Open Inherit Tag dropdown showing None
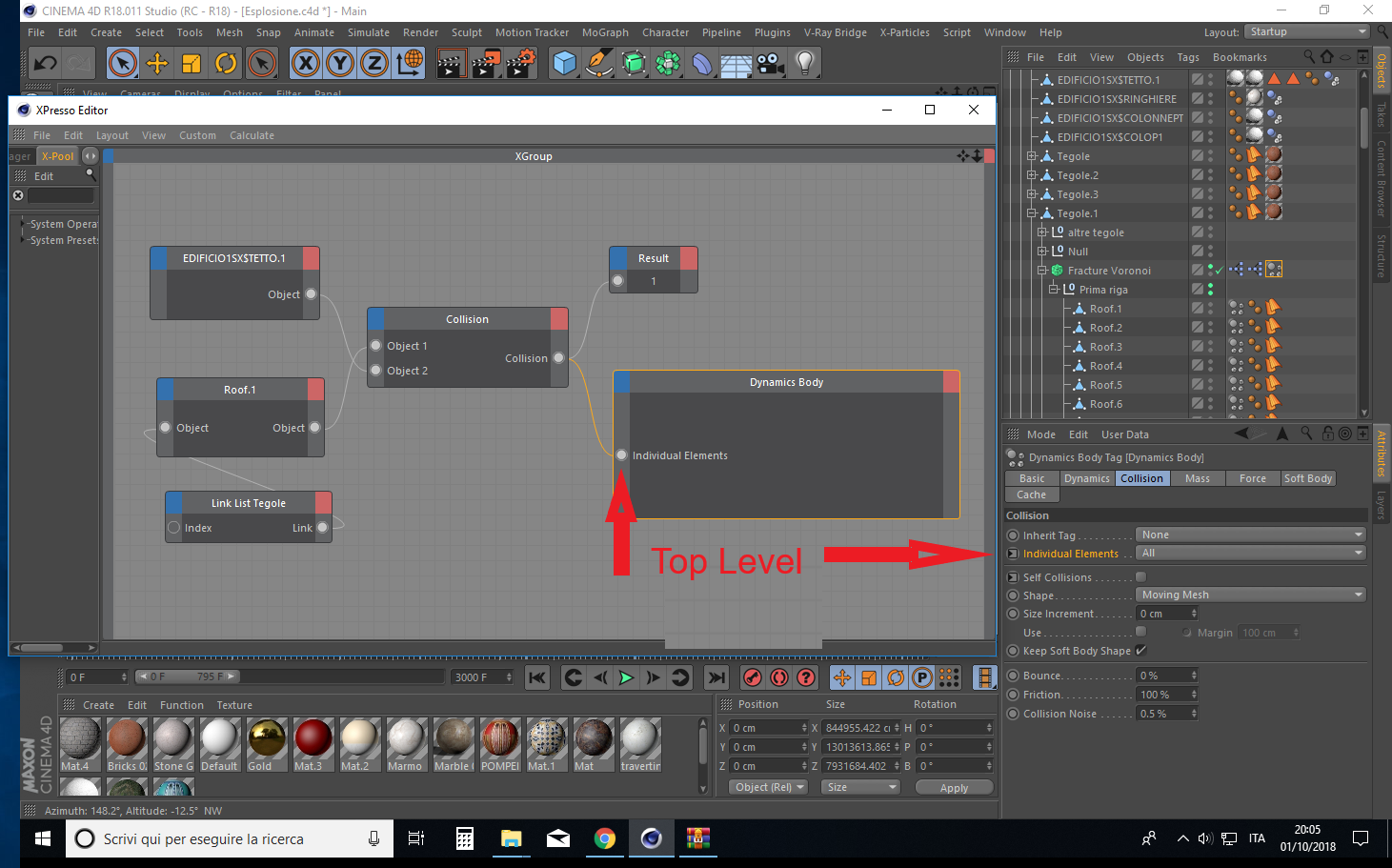Image resolution: width=1392 pixels, height=868 pixels. pos(1251,535)
